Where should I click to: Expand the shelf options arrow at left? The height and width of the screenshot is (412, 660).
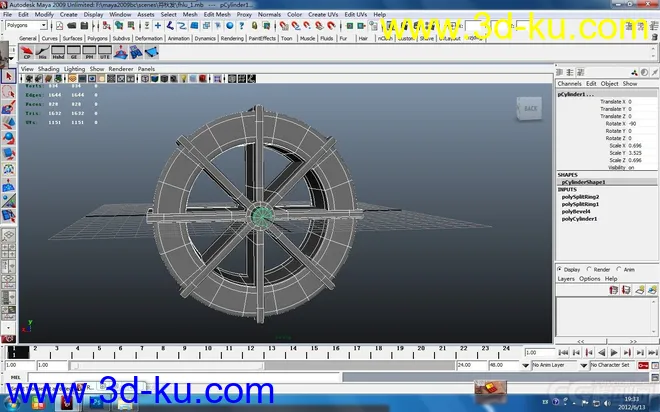(x=11, y=58)
